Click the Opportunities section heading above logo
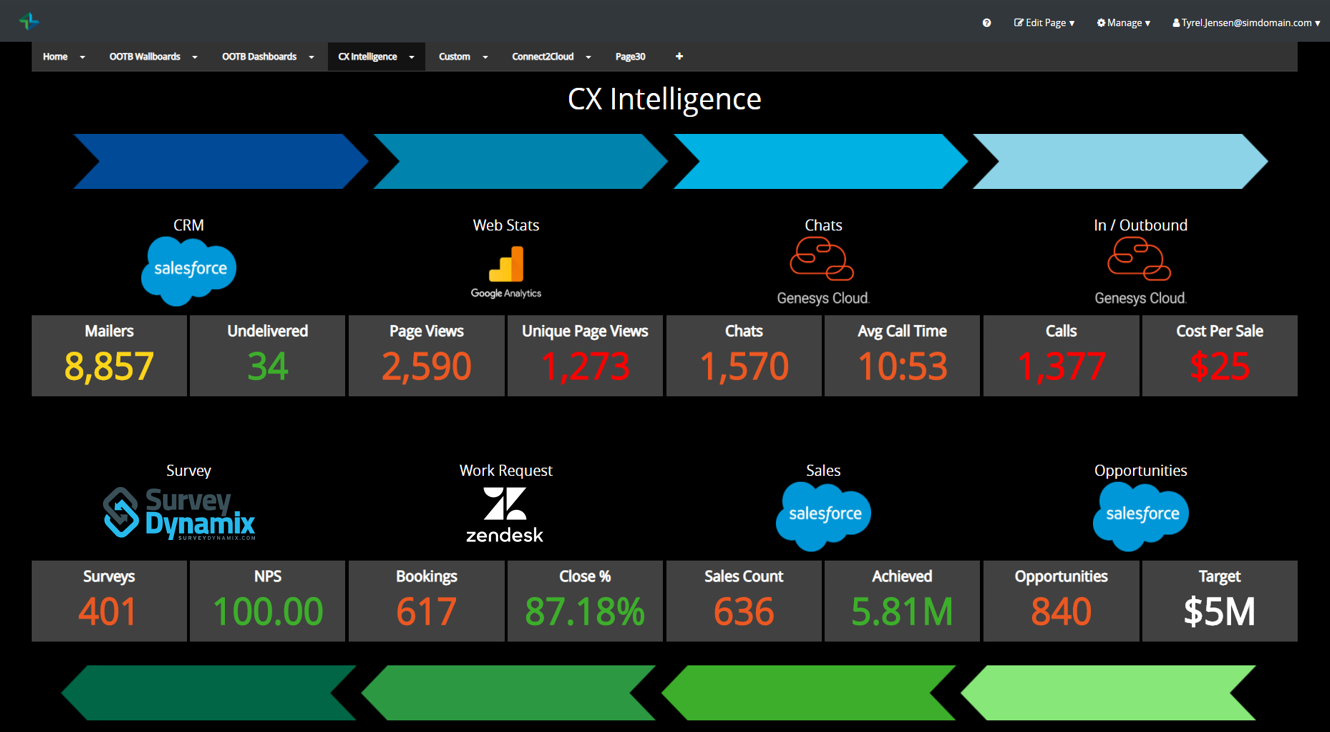This screenshot has height=732, width=1330. pyautogui.click(x=1140, y=471)
